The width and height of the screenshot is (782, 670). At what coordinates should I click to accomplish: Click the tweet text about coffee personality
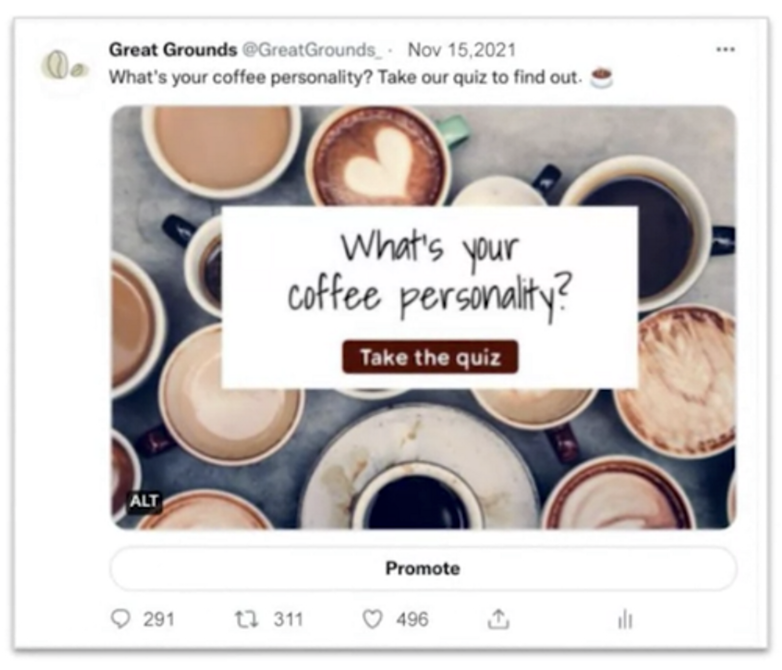(345, 78)
